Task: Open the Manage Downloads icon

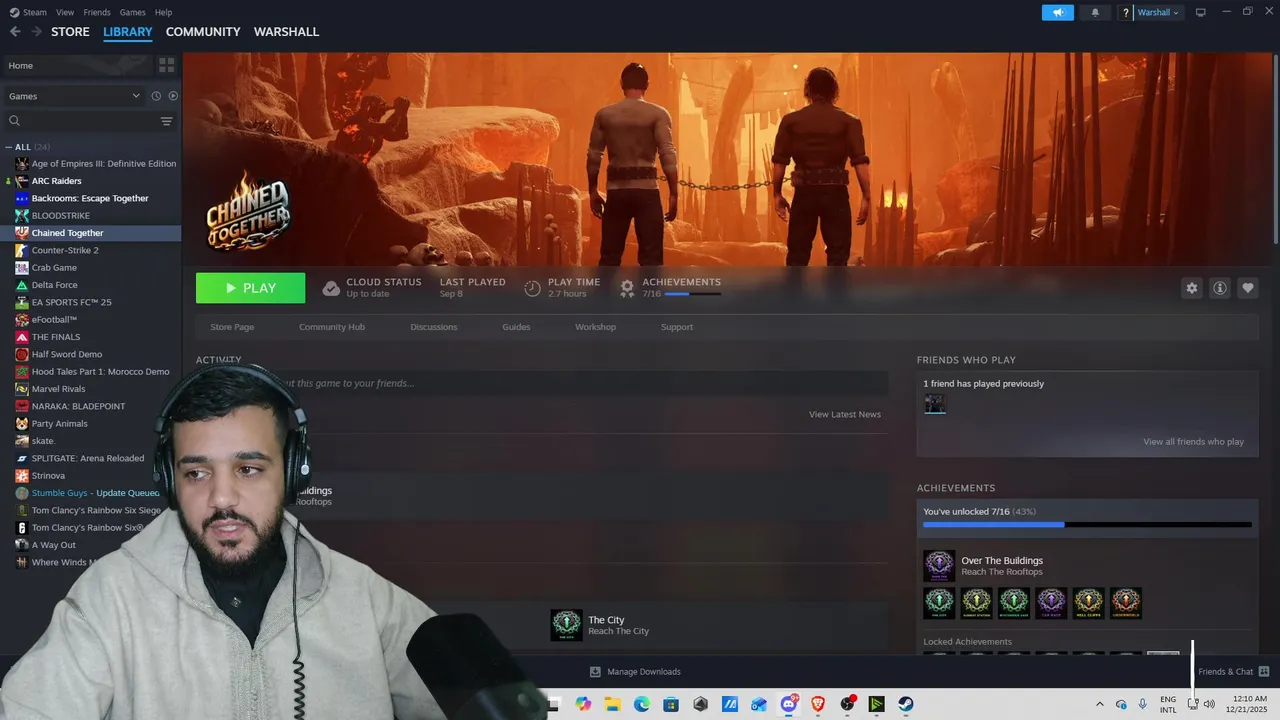Action: pos(595,671)
